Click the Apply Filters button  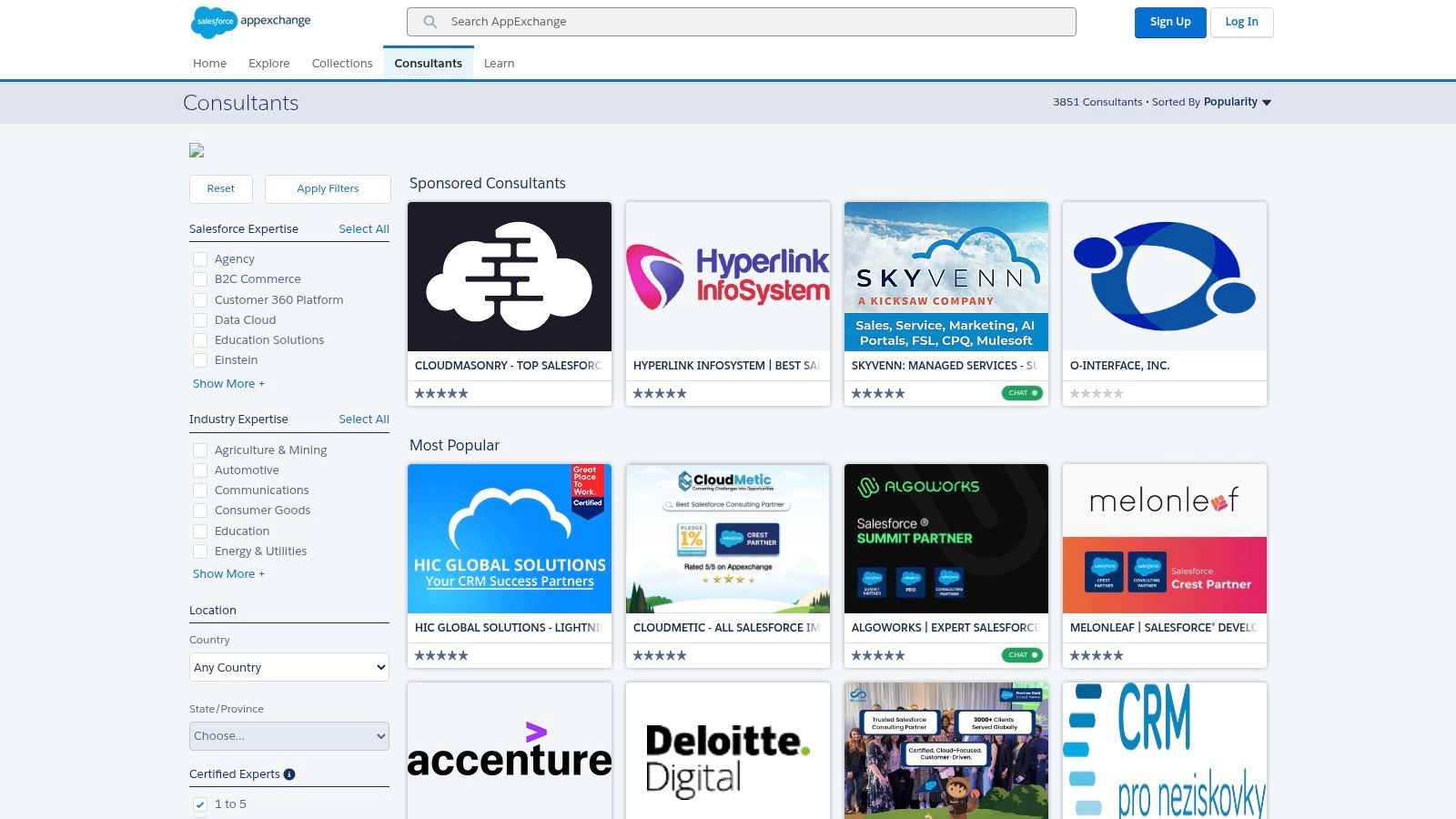coord(328,188)
